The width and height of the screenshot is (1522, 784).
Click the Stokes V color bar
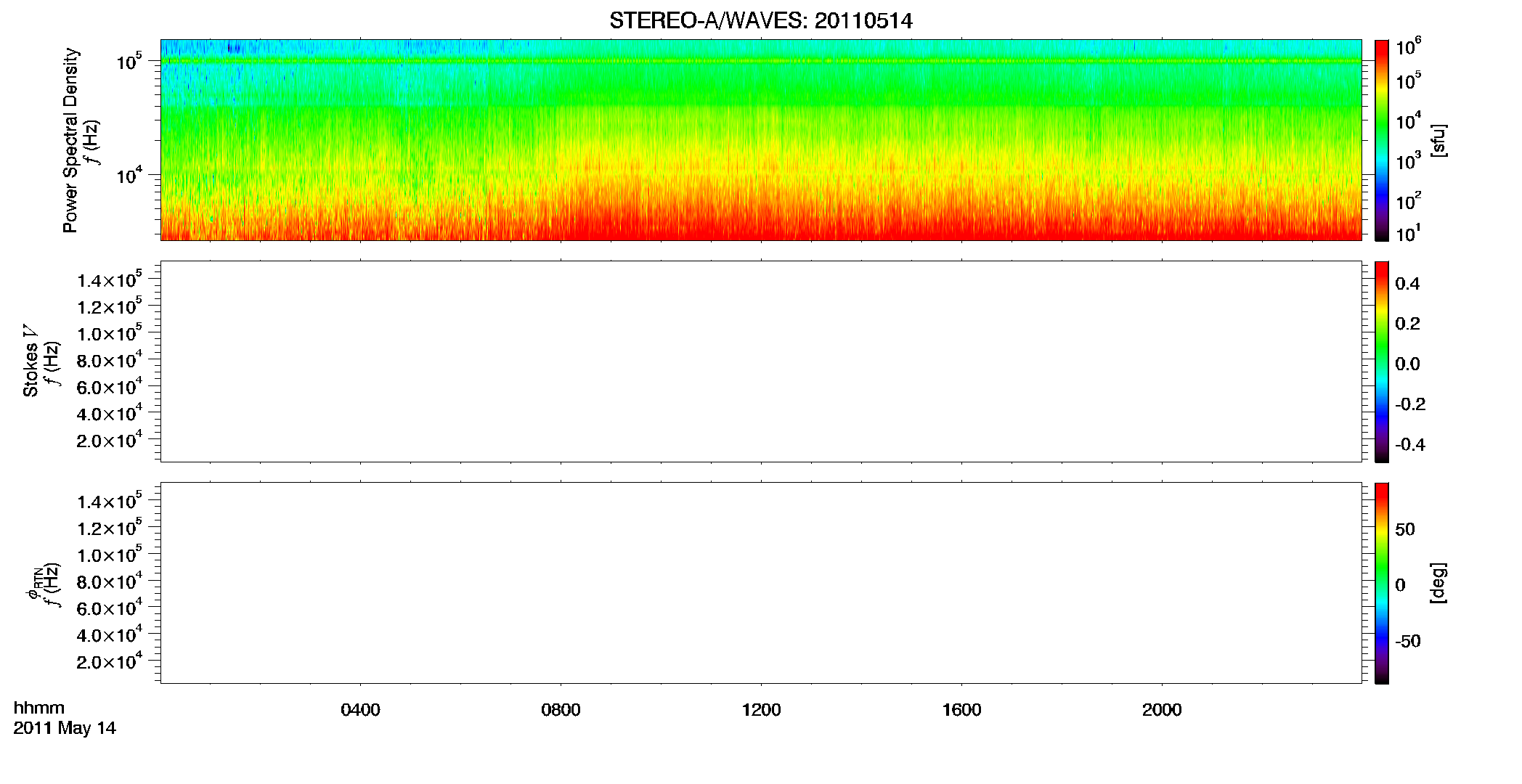point(1382,362)
